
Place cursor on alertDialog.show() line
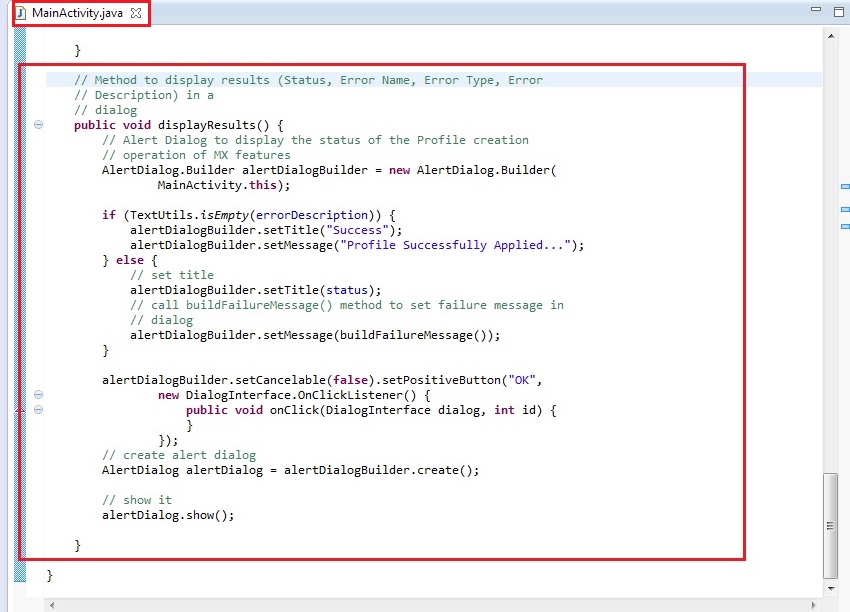pyautogui.click(x=168, y=515)
